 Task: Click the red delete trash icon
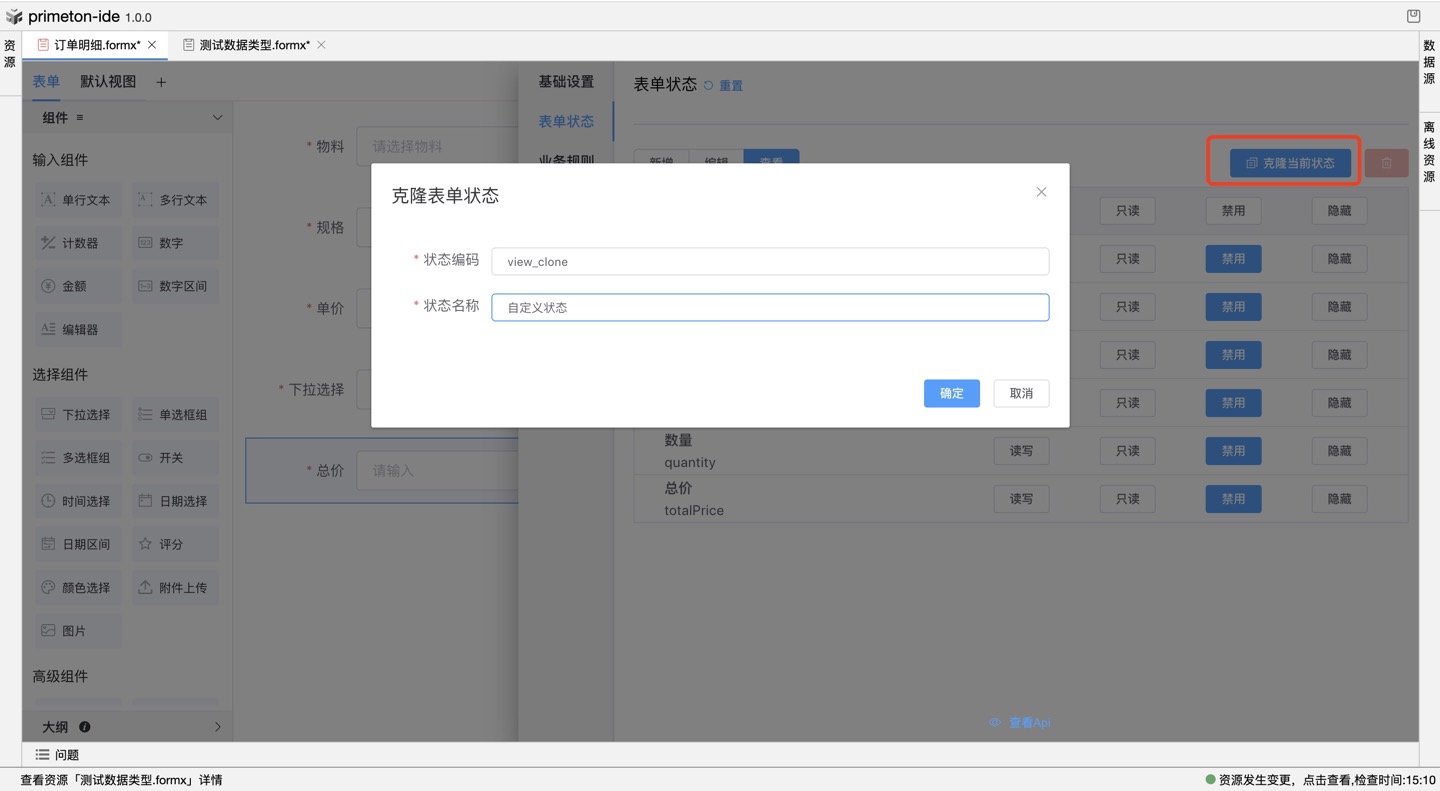pyautogui.click(x=1386, y=163)
